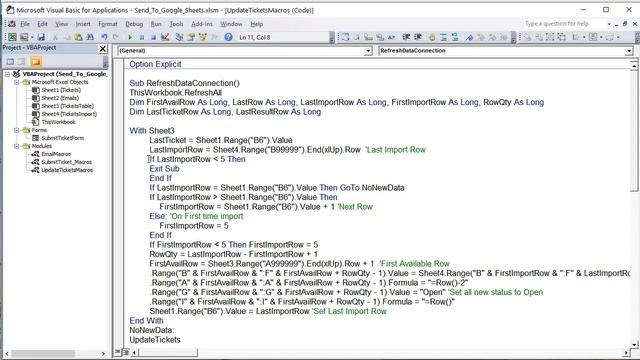Click the Reset (stop) toolbar icon

click(153, 37)
